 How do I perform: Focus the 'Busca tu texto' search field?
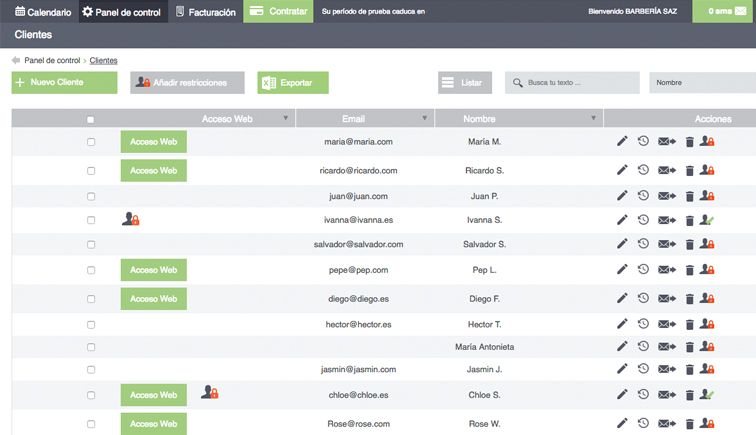pyautogui.click(x=572, y=82)
